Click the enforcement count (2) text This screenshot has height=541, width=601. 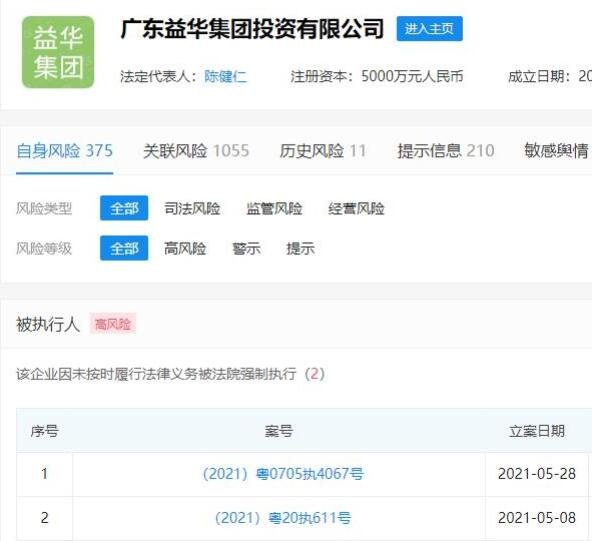click(315, 373)
